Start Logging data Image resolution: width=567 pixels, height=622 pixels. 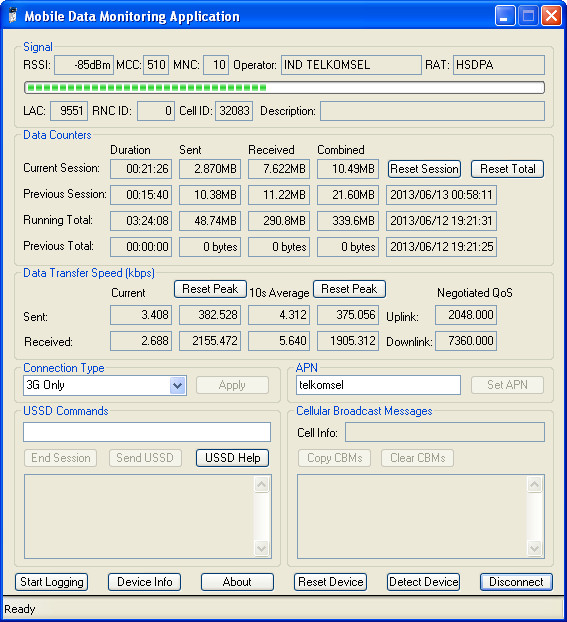(52, 582)
